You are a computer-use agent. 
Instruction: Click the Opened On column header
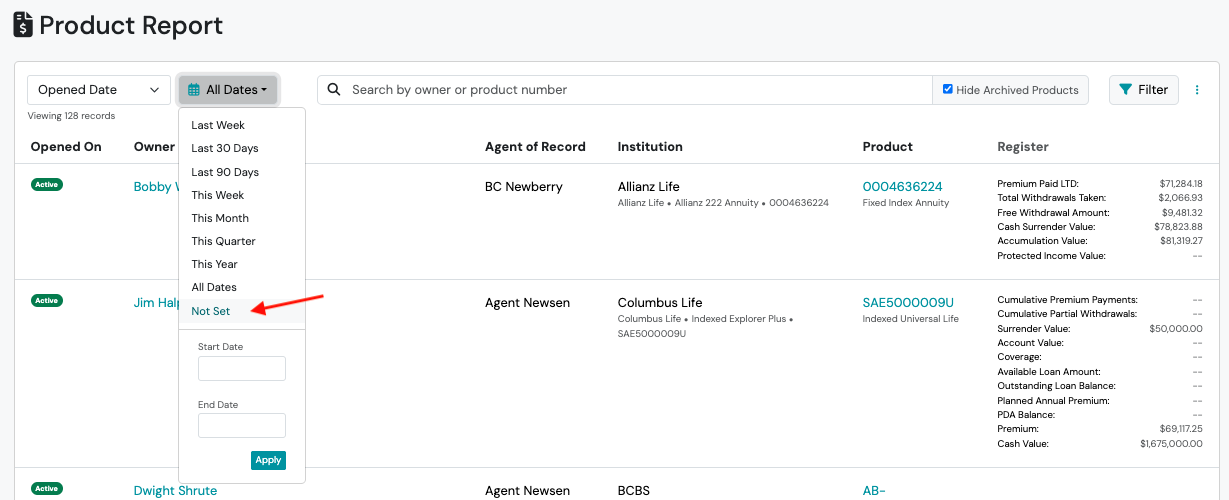click(66, 147)
